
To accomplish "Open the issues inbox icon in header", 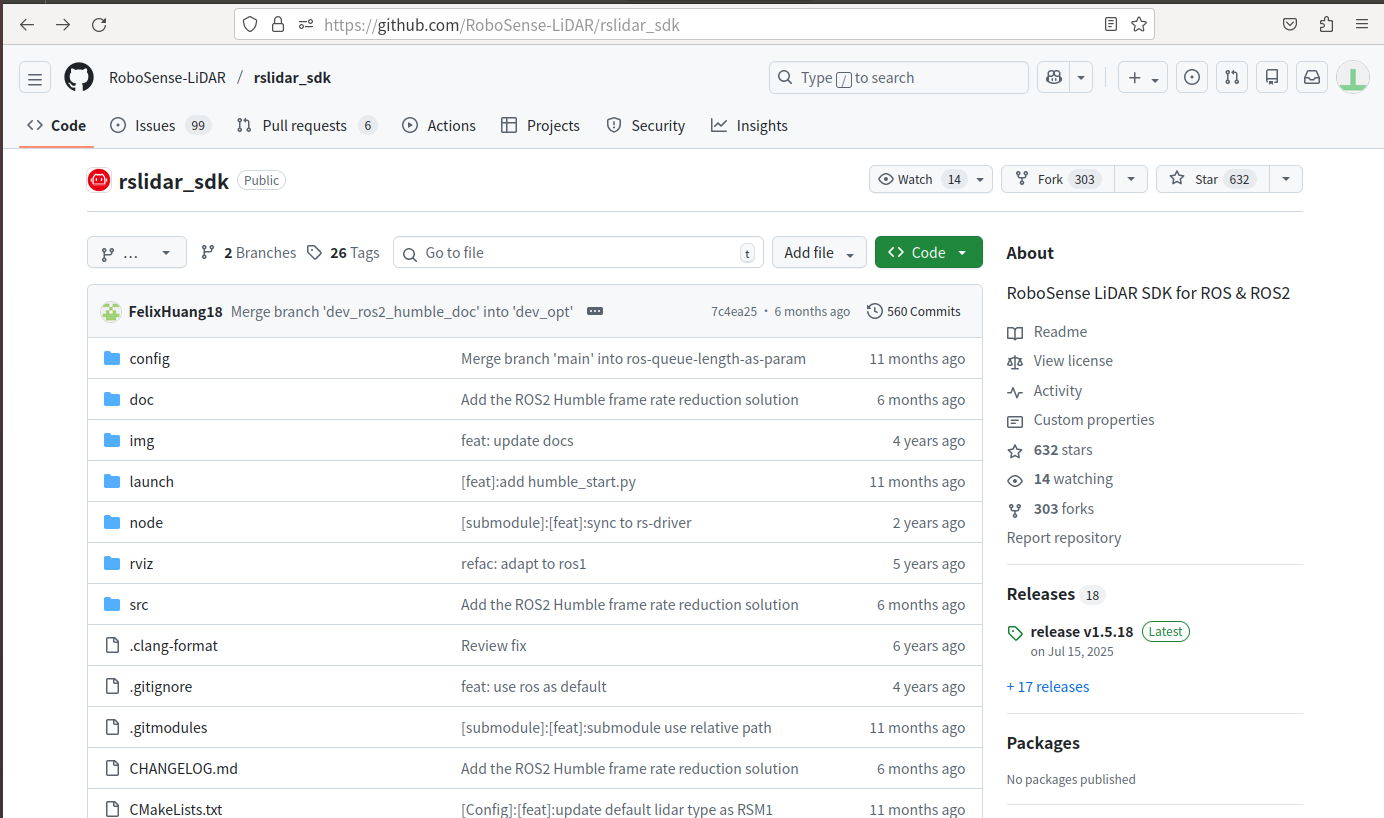I will (x=1191, y=78).
